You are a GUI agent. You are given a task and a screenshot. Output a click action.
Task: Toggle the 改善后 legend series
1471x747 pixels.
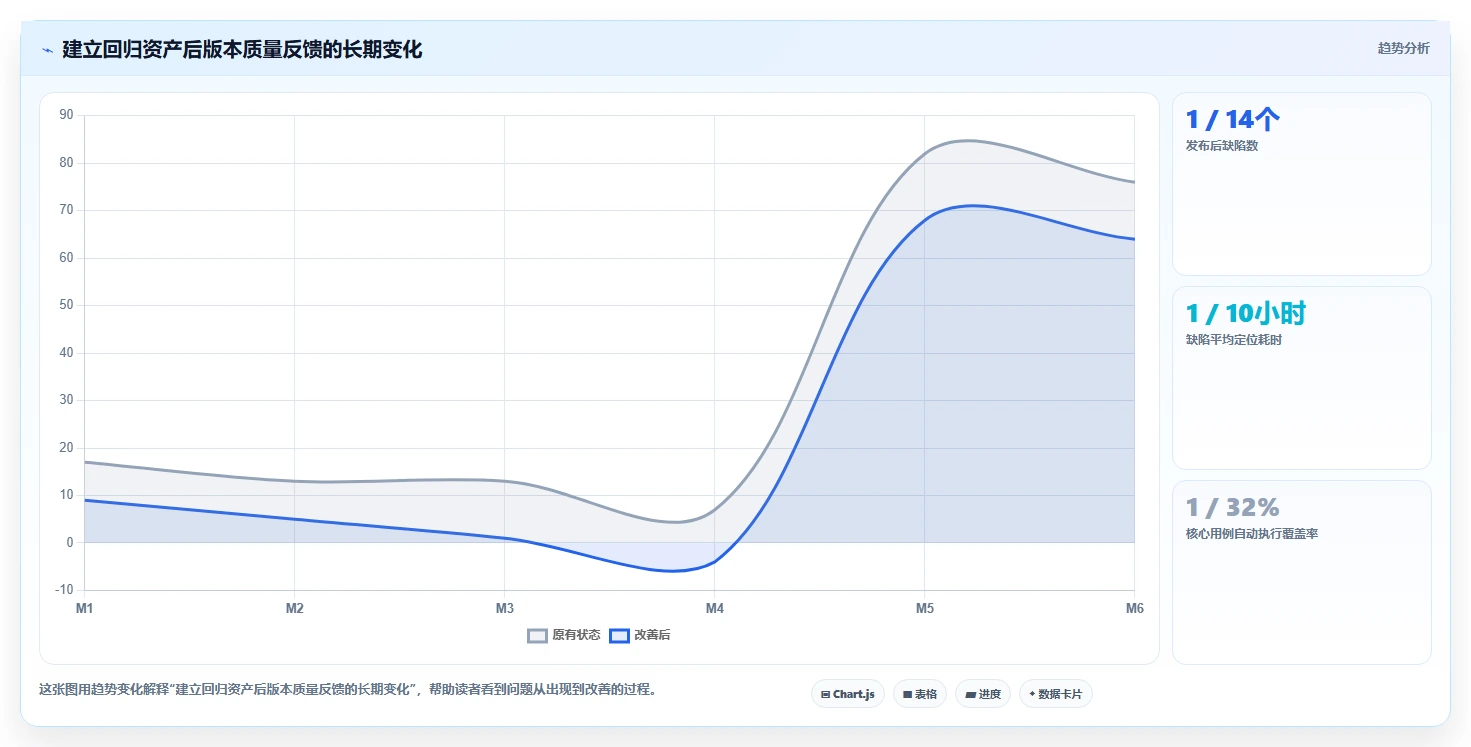click(x=640, y=635)
